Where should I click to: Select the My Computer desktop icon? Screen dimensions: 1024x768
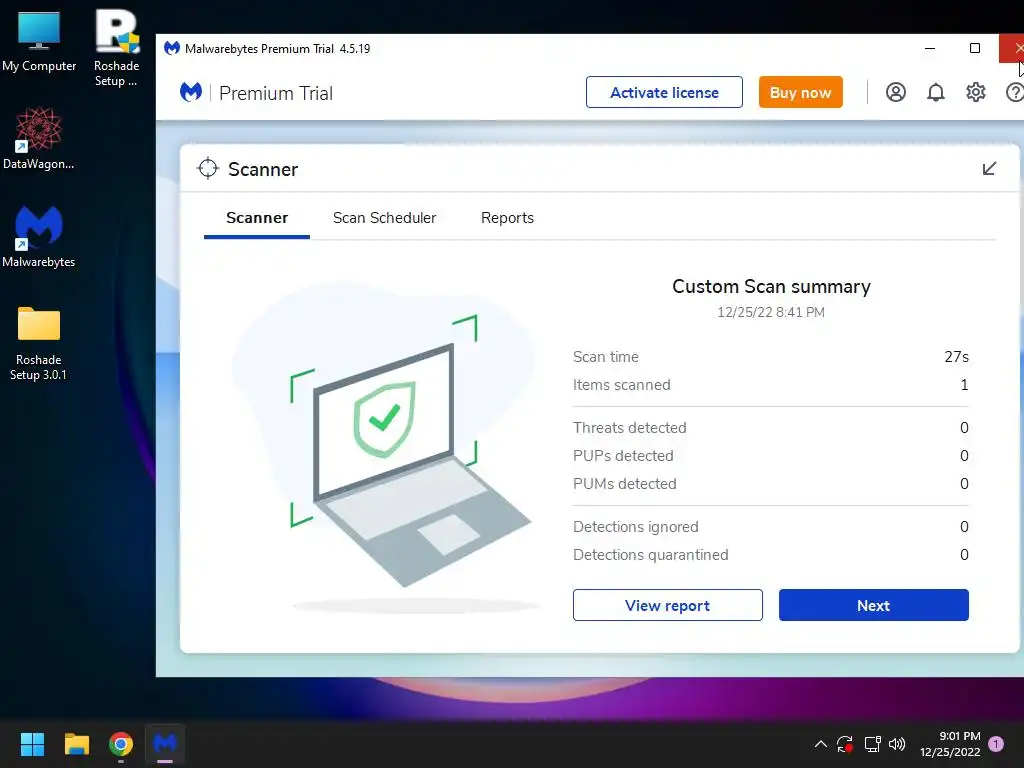tap(39, 40)
